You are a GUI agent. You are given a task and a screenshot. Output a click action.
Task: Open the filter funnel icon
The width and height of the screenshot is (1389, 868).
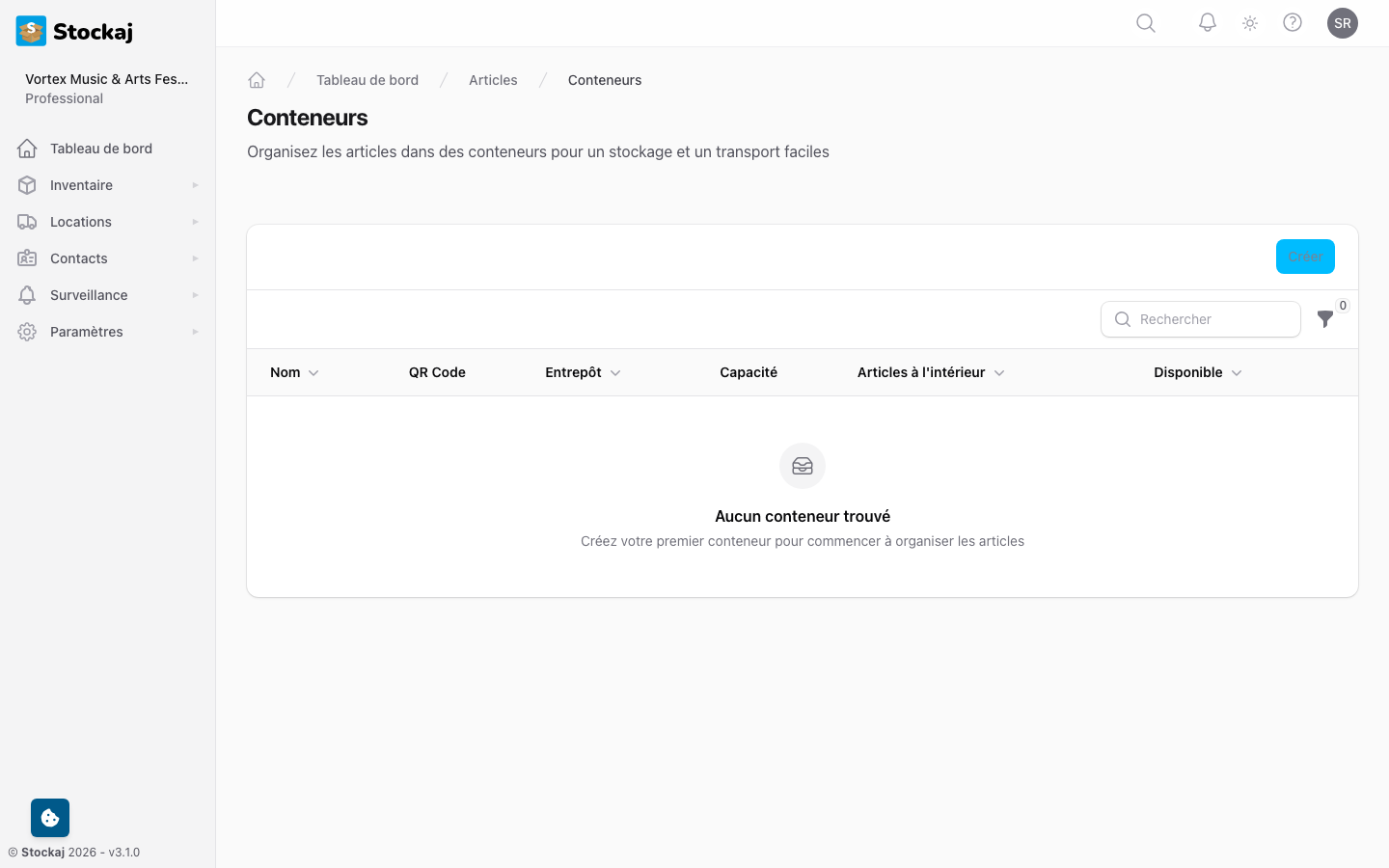point(1325,319)
